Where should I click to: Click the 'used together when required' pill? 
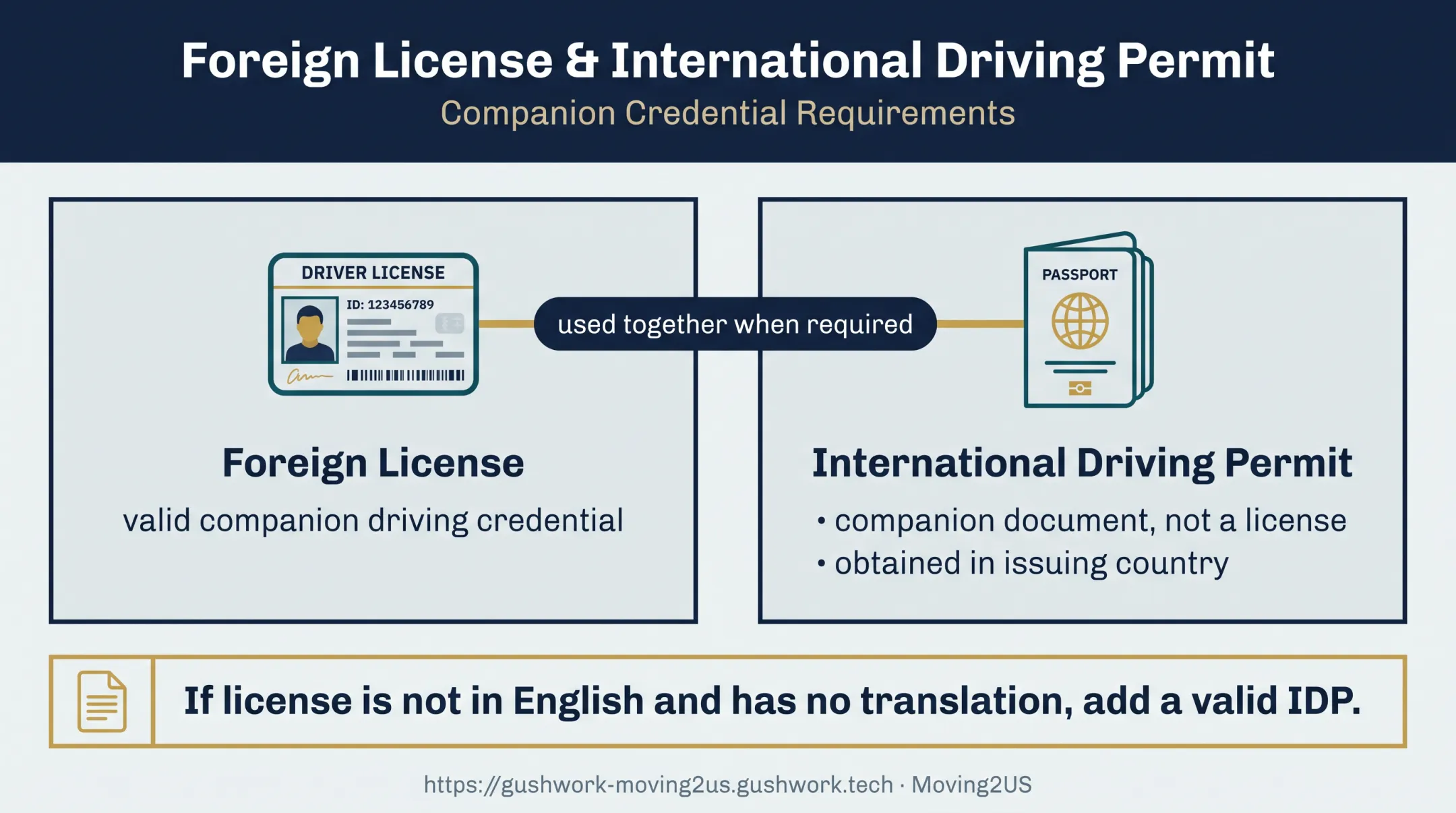tap(735, 324)
